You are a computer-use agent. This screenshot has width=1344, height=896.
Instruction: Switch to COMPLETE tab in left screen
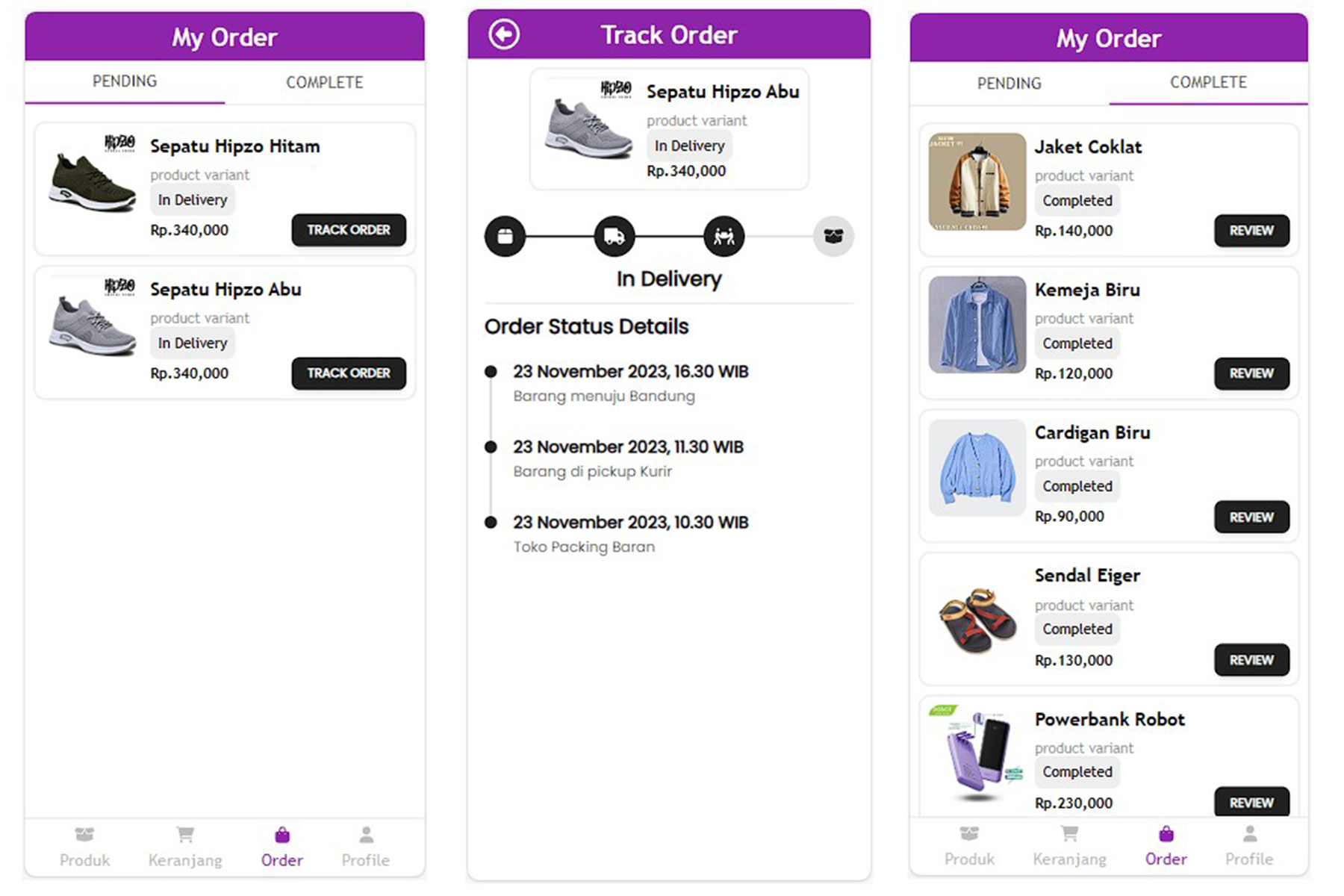[325, 82]
